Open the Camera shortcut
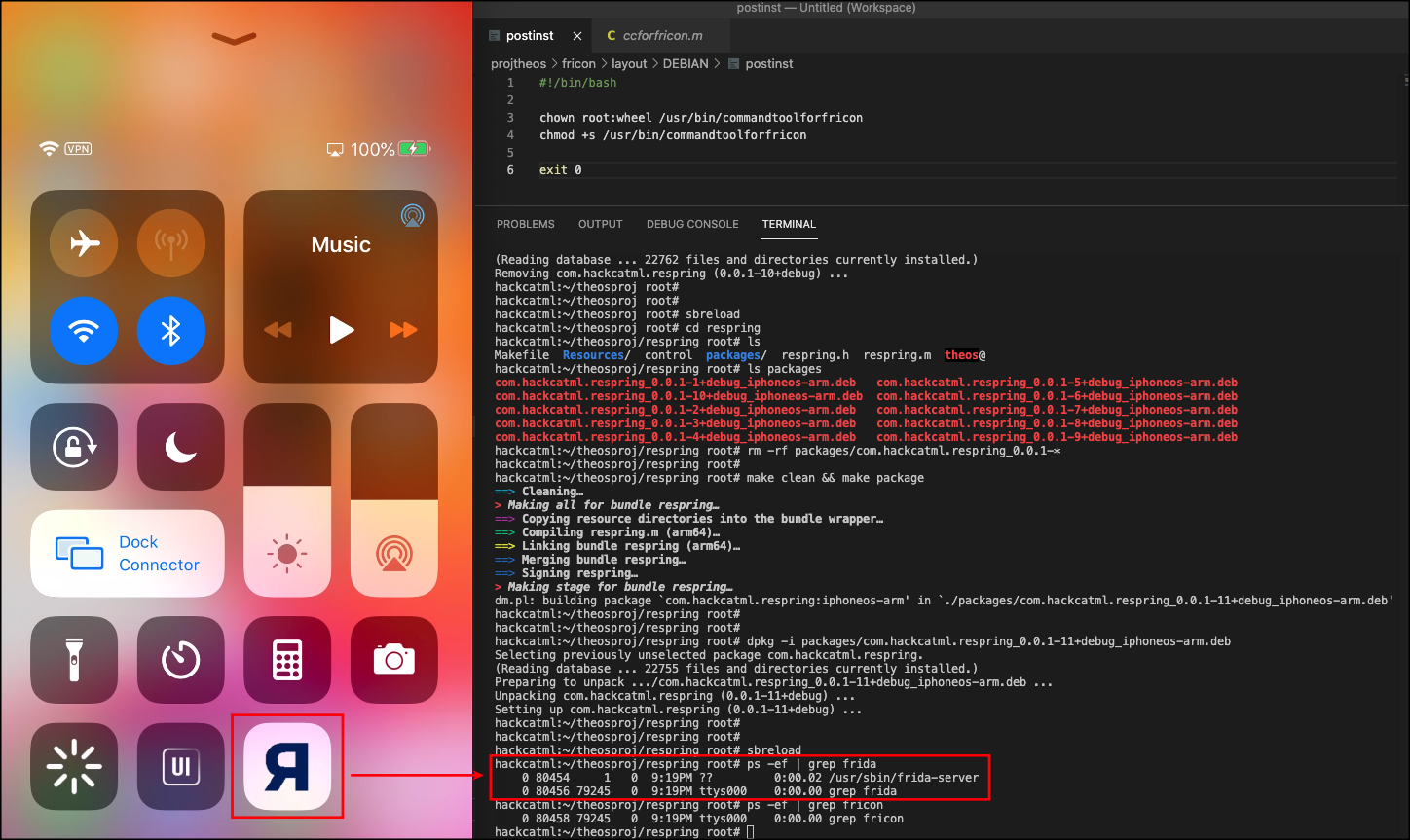Image resolution: width=1410 pixels, height=840 pixels. pos(393,660)
